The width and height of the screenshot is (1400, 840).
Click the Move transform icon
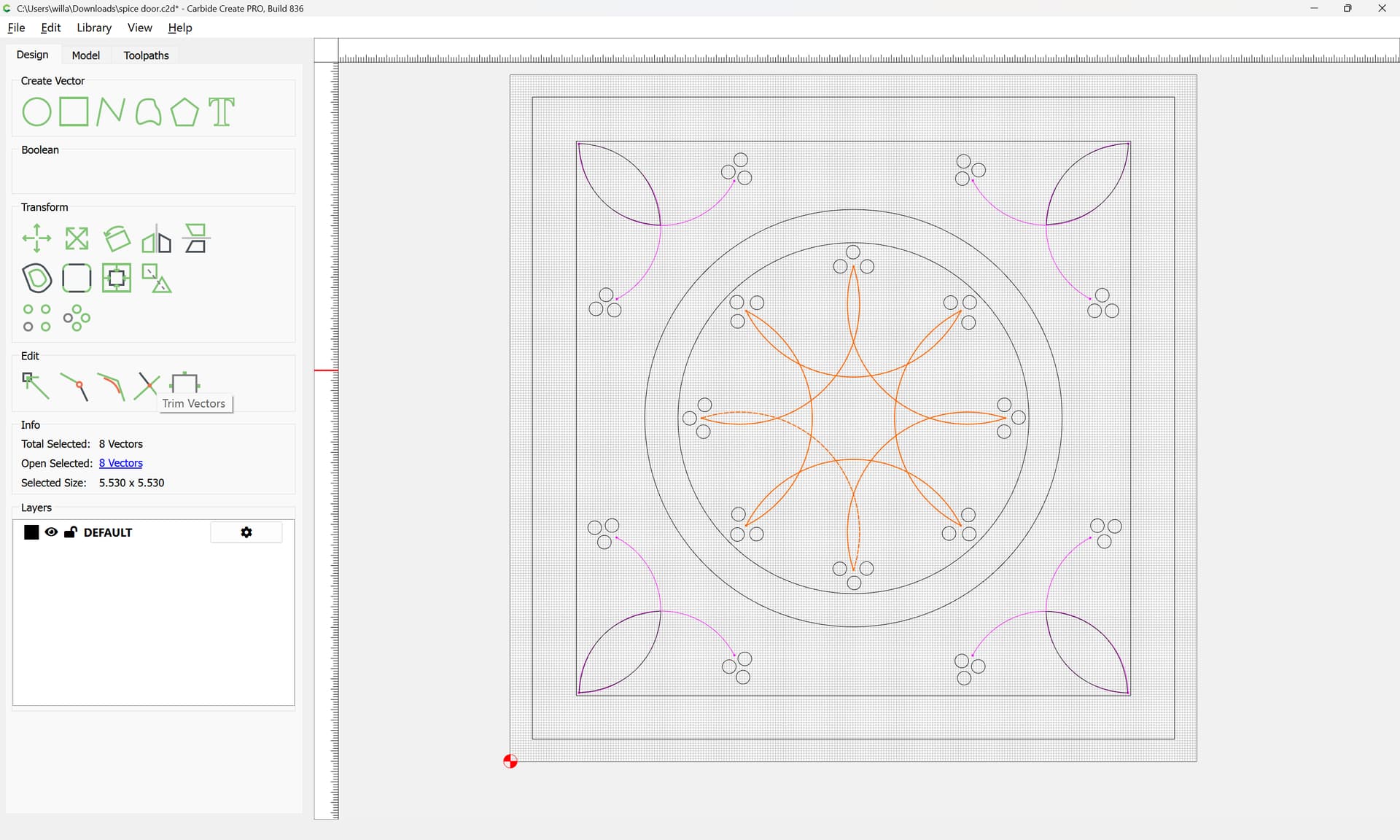36,238
